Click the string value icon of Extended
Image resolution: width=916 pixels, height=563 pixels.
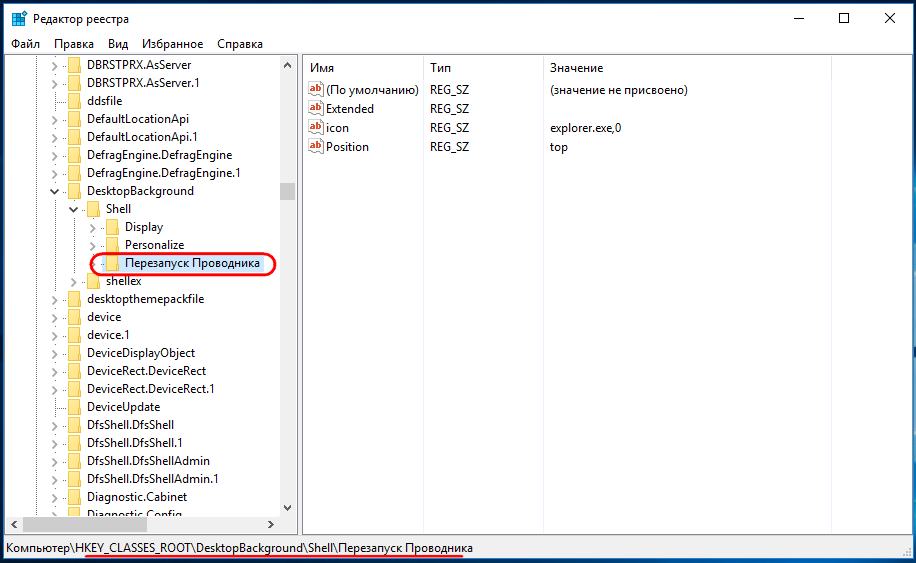[316, 108]
